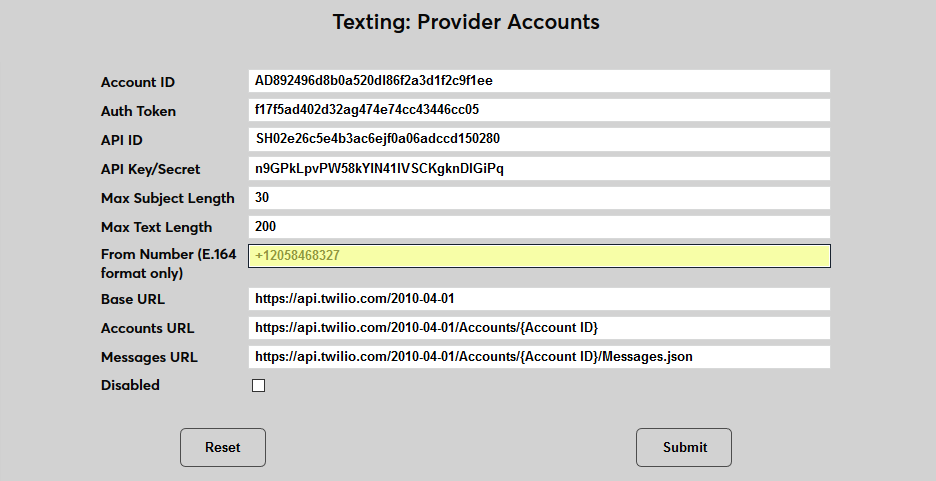Submit the provider account form
The image size is (936, 481).
pyautogui.click(x=684, y=448)
